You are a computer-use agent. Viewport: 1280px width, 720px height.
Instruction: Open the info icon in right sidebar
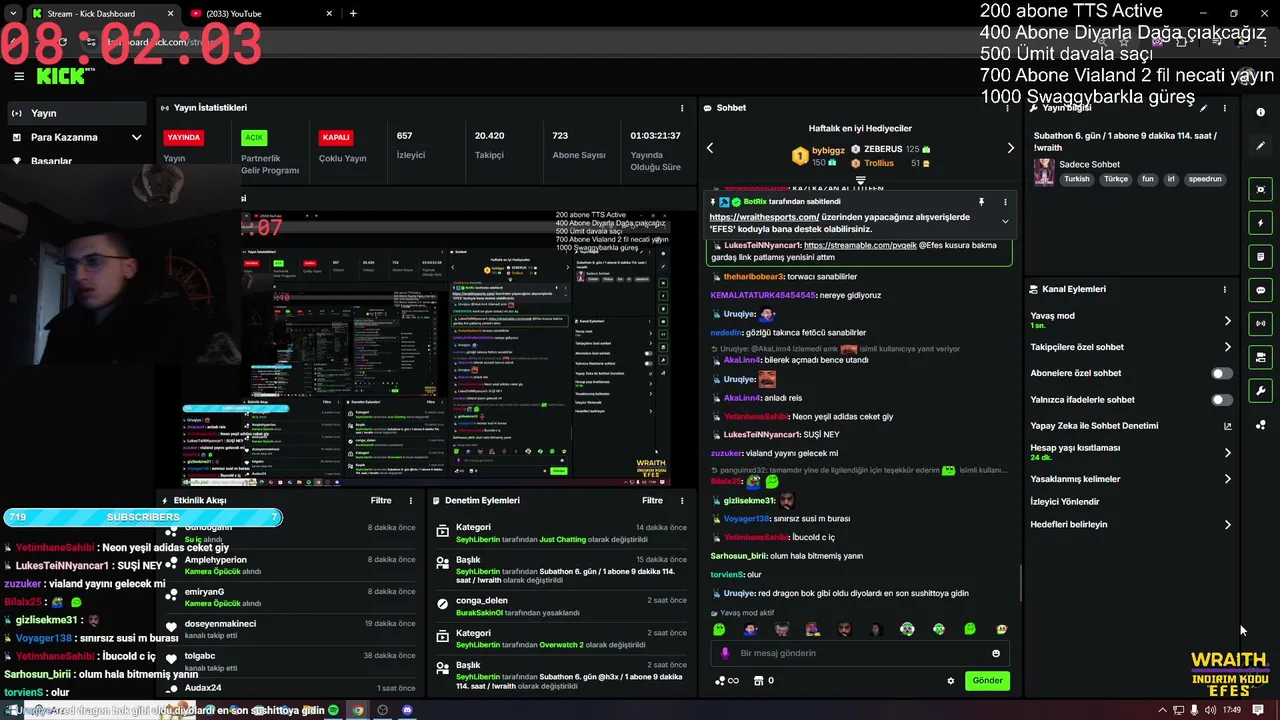[x=1260, y=113]
